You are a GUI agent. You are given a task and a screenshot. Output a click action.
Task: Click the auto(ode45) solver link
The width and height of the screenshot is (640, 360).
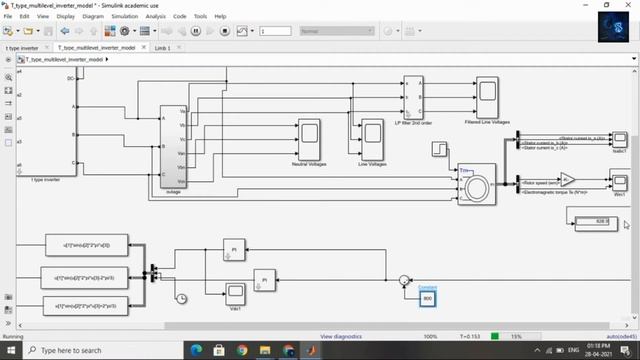pos(621,336)
